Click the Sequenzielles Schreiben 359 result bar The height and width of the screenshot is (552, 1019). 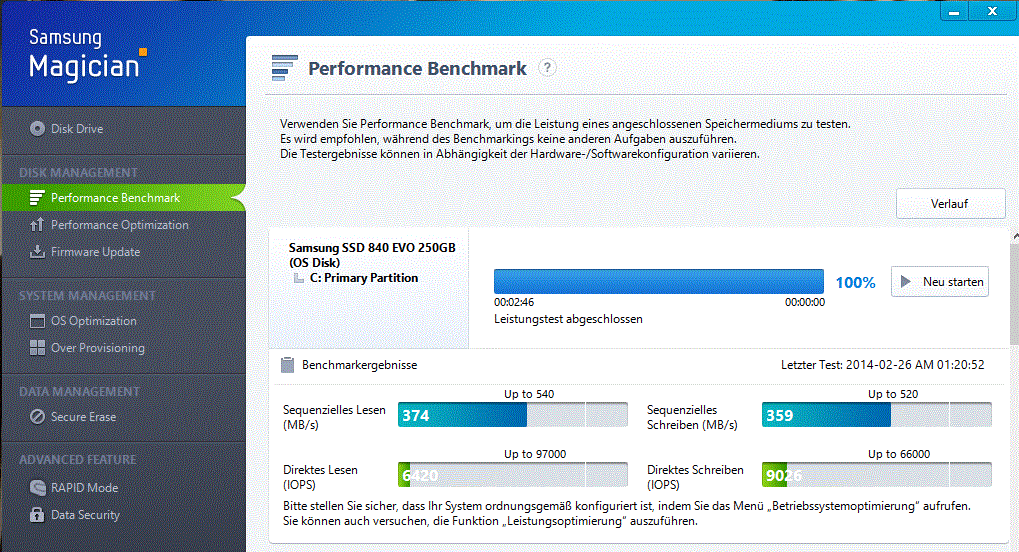(x=877, y=415)
